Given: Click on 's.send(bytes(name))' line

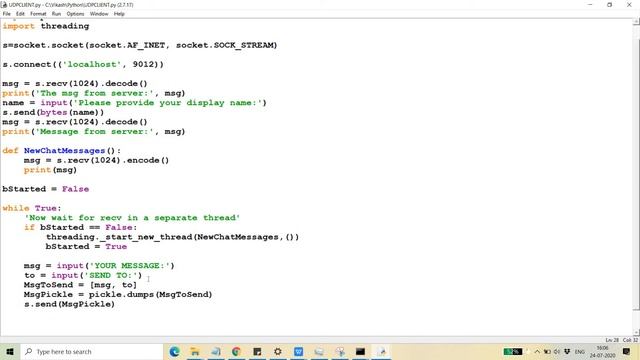Looking at the screenshot, I should coord(53,112).
